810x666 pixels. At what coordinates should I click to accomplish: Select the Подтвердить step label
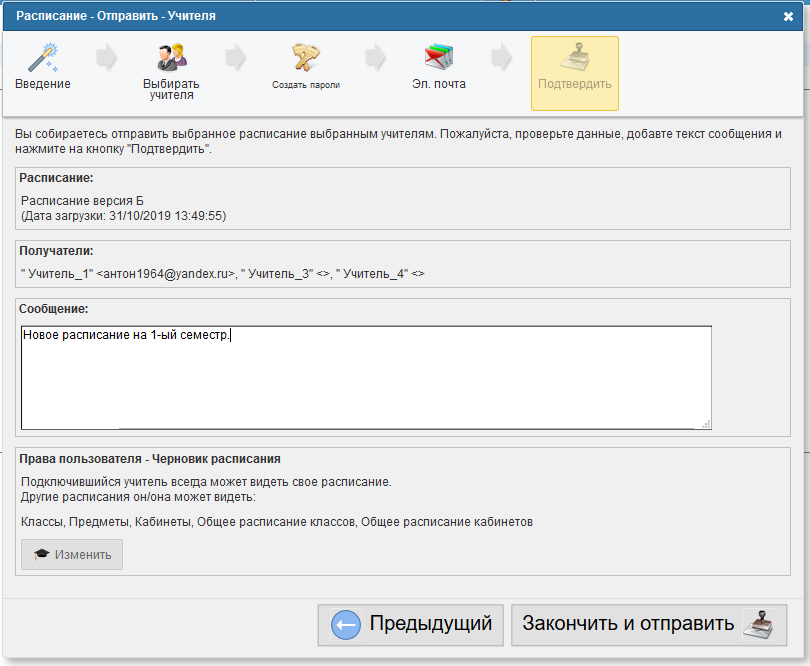tap(574, 84)
